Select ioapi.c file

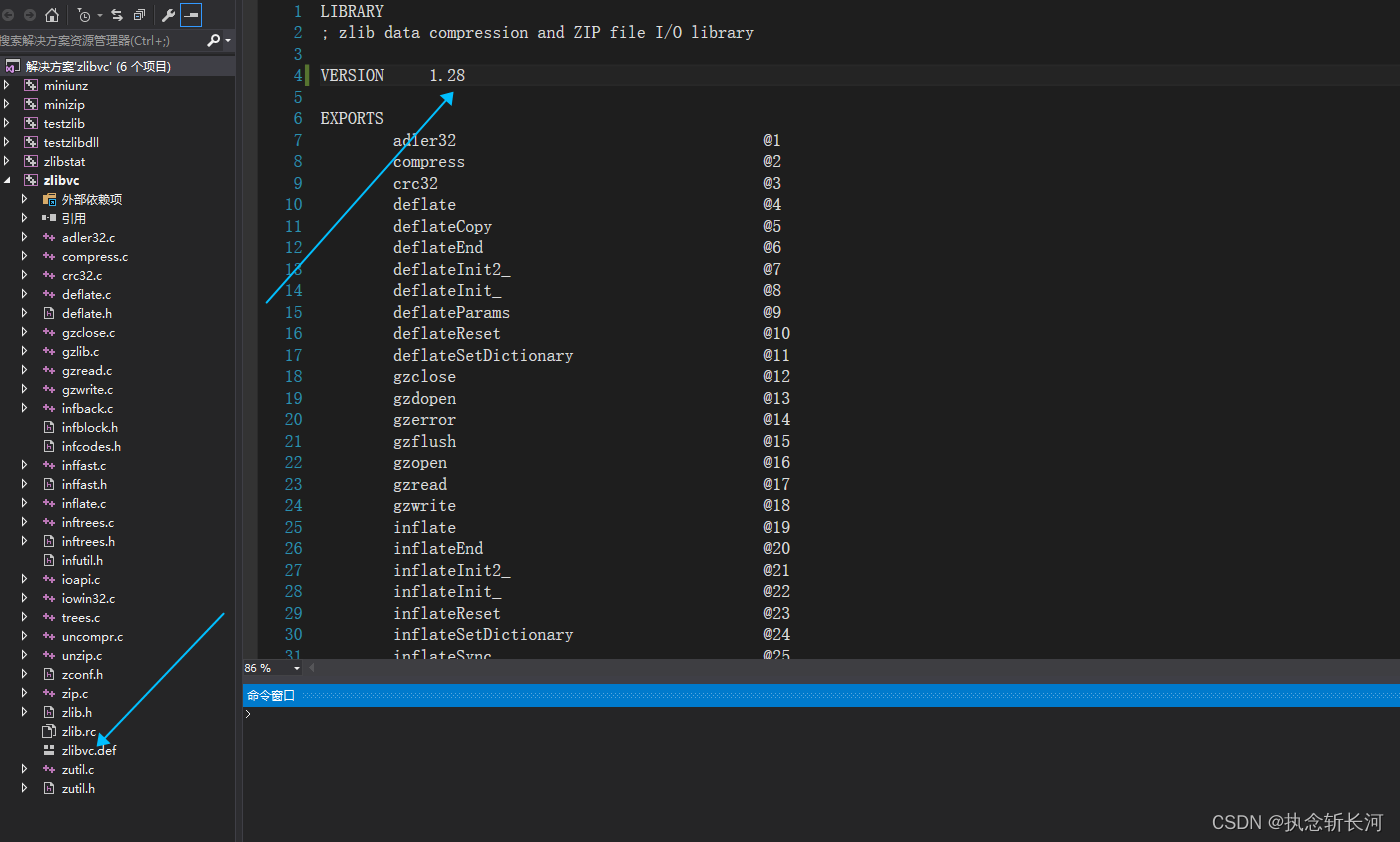(x=81, y=579)
